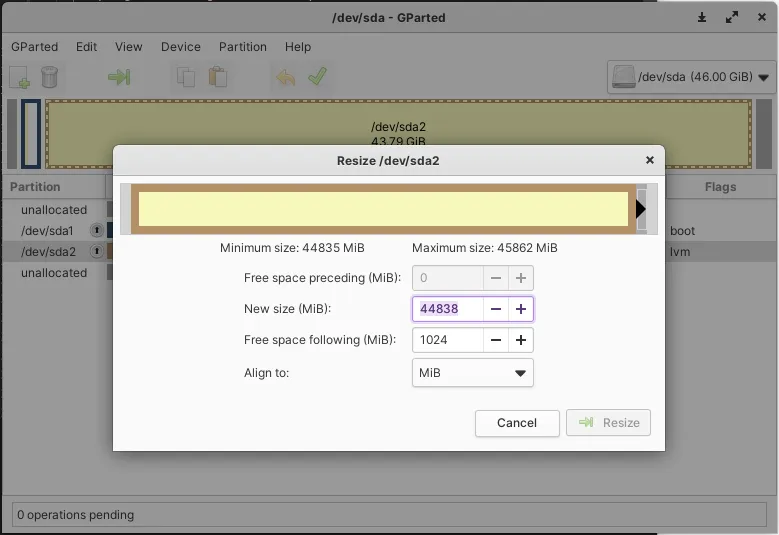Viewport: 779px width, 535px height.
Task: Click the lock icon beside /dev/sda2
Action: (x=96, y=251)
